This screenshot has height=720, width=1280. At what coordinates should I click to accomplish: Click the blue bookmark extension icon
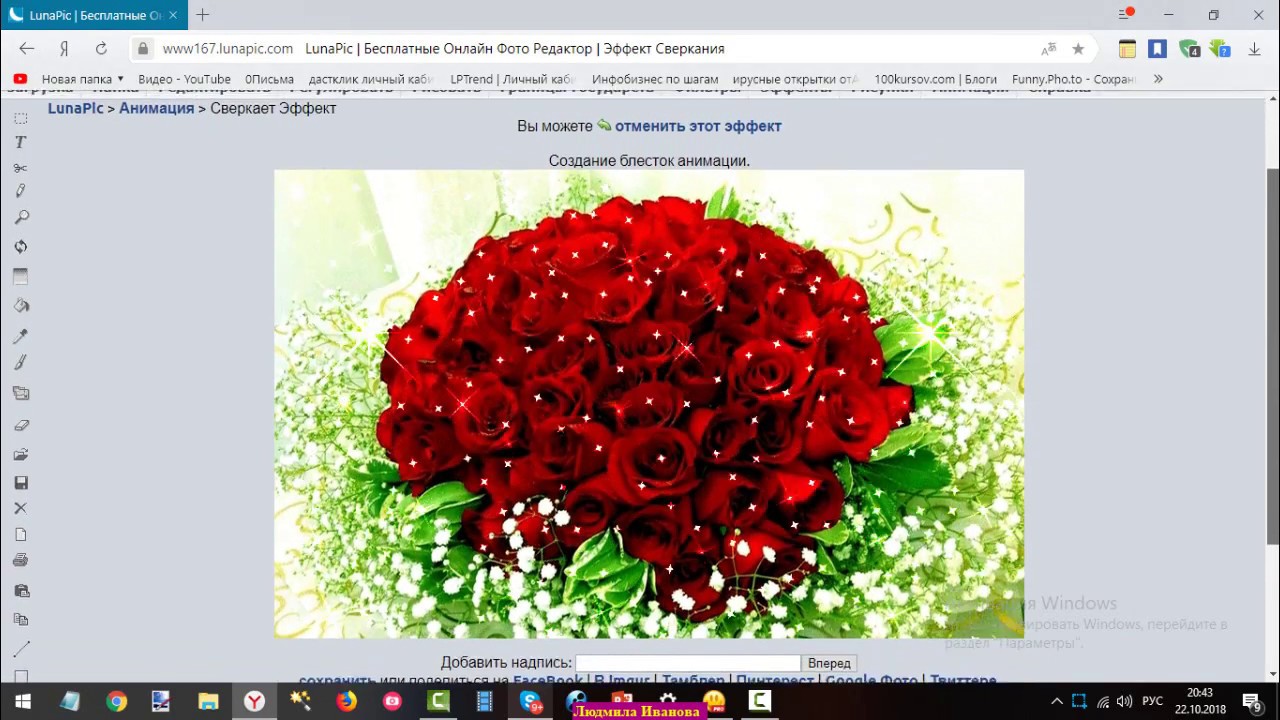point(1157,49)
